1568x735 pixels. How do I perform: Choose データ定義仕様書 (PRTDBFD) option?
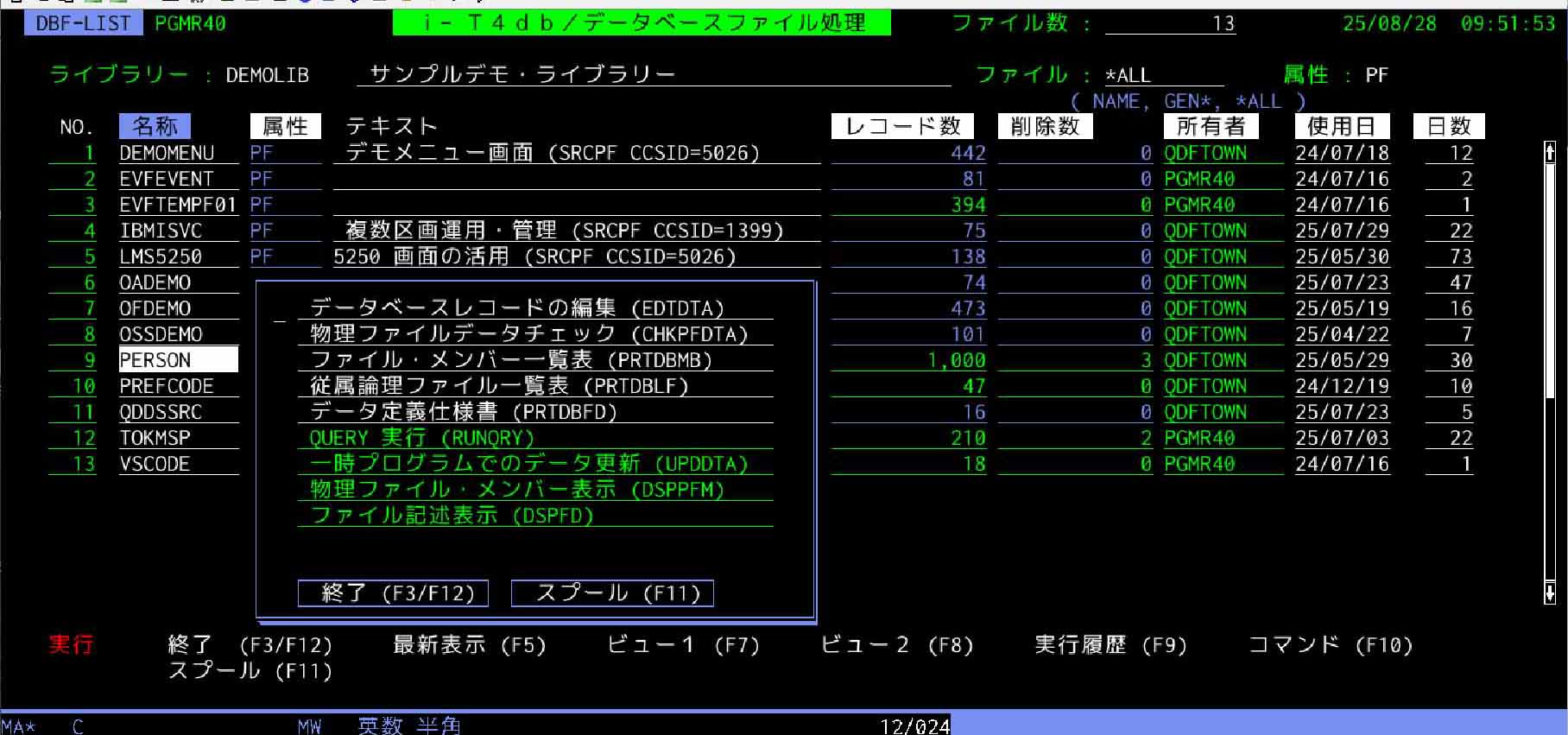pos(463,412)
